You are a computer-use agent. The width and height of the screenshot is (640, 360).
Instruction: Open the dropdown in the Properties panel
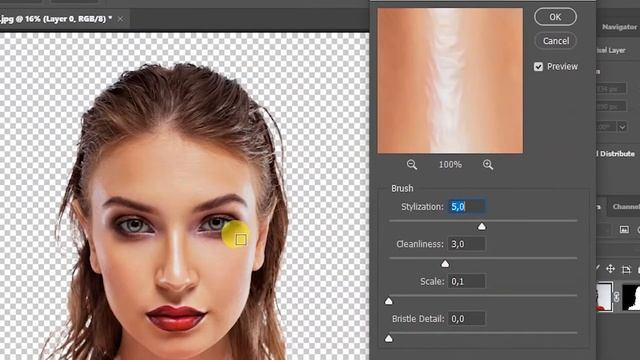(x=622, y=127)
